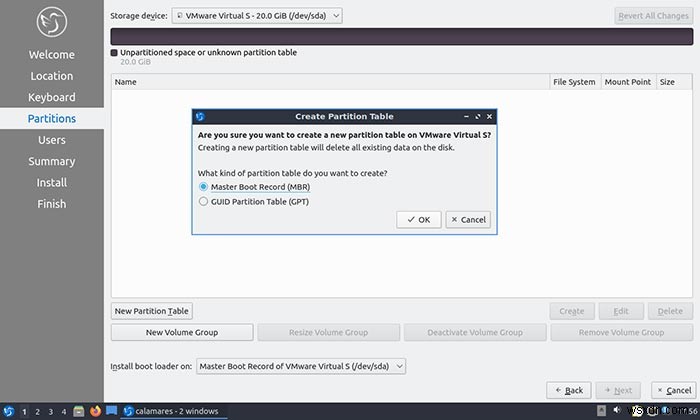Open the Lubuntu start menu icon
Viewport: 700px width, 420px height.
pyautogui.click(x=8, y=411)
